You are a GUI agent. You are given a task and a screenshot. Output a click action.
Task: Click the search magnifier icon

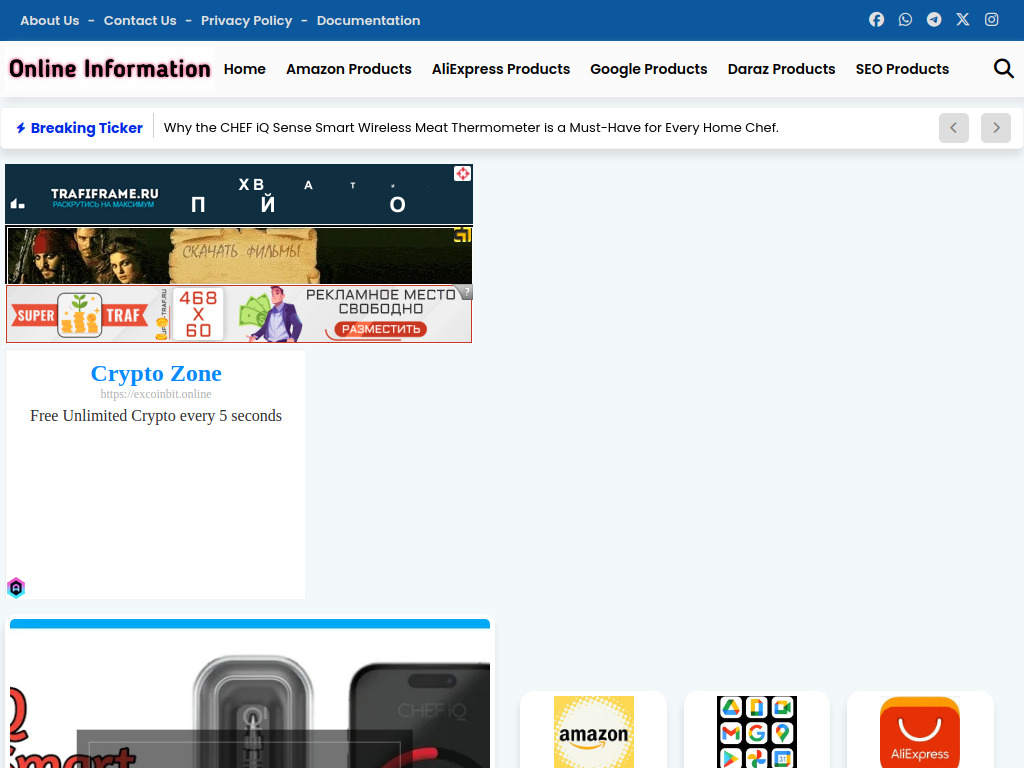click(x=1003, y=69)
